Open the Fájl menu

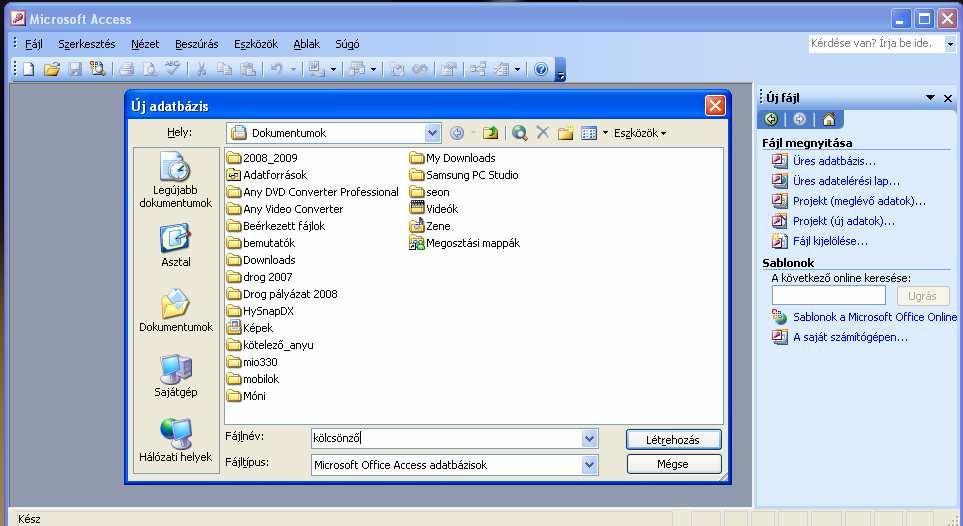point(34,44)
